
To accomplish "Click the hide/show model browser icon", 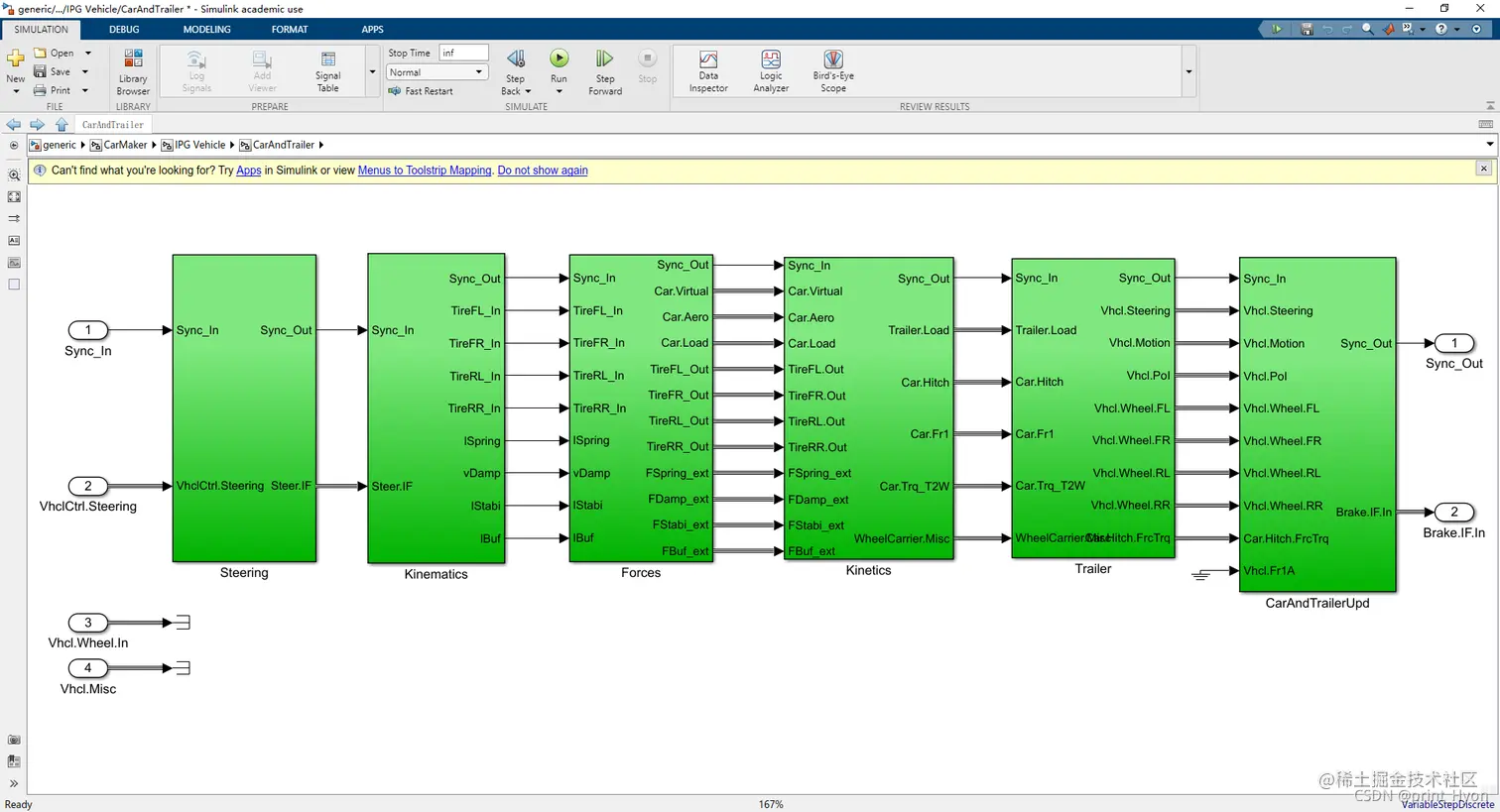I will pos(14,145).
